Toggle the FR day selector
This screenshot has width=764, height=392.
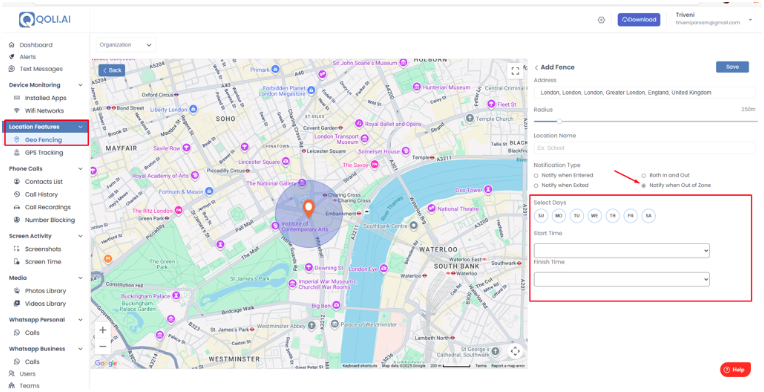point(630,216)
